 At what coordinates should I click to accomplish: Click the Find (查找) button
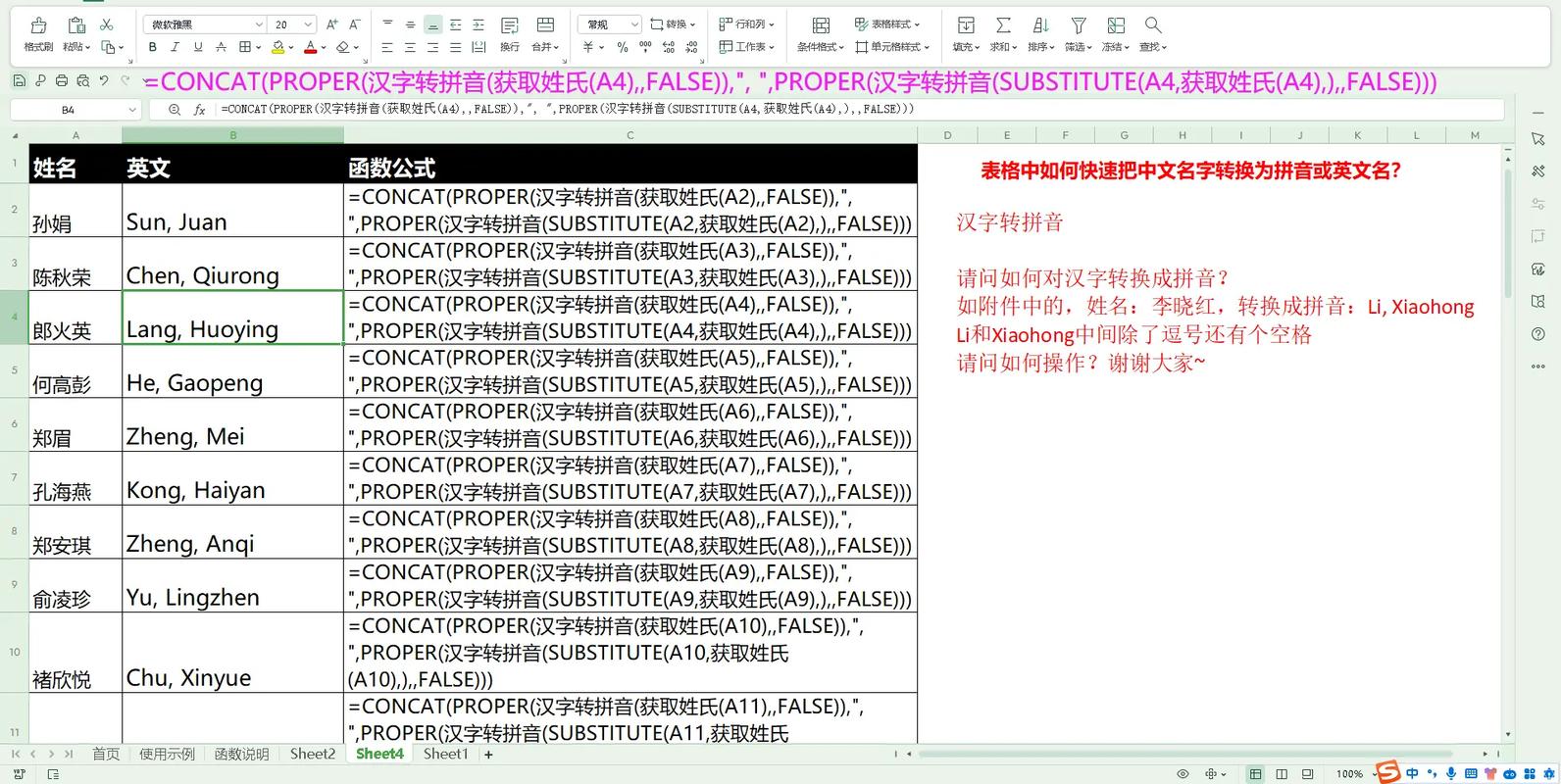(x=1154, y=33)
